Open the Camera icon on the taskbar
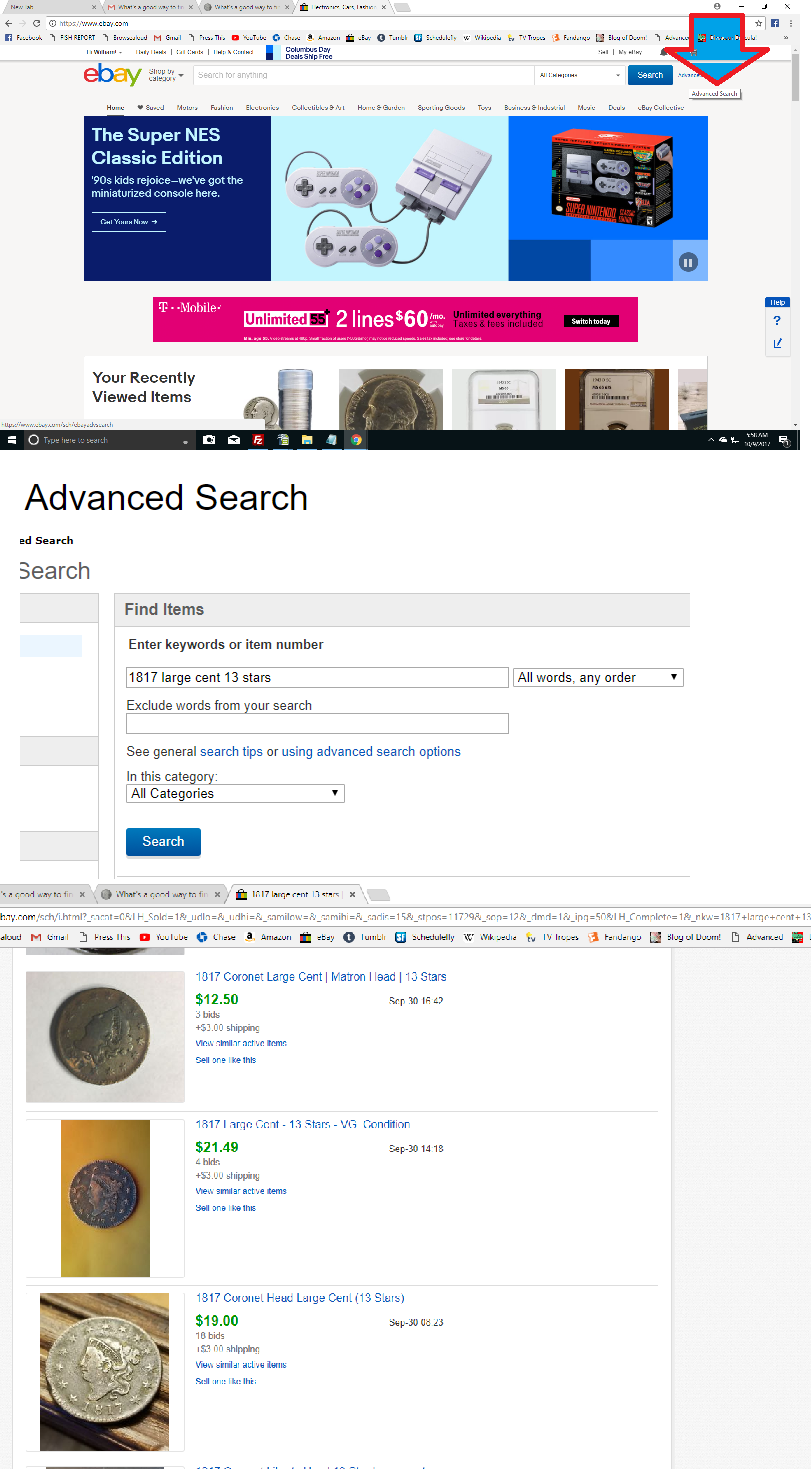 pyautogui.click(x=209, y=439)
